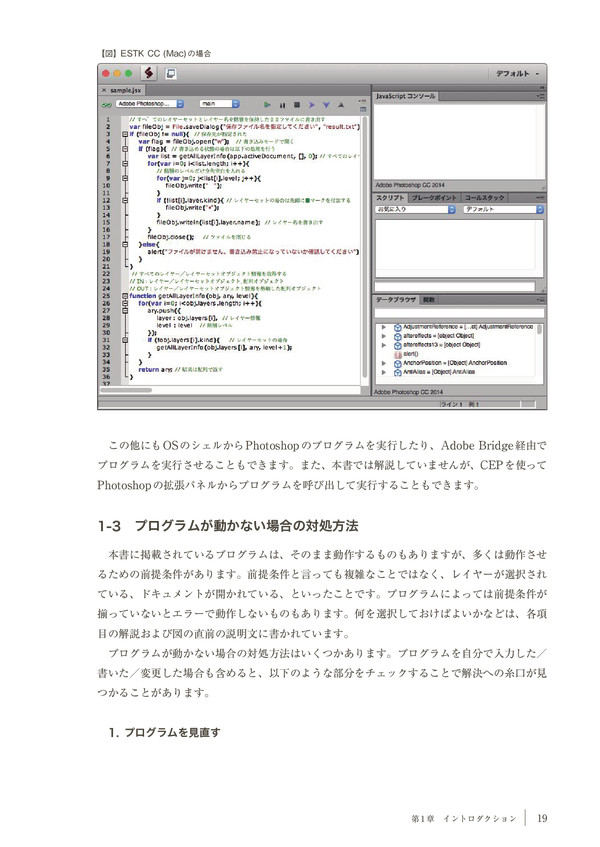
Task: Click the aftereffects object cube icon
Action: 397,336
